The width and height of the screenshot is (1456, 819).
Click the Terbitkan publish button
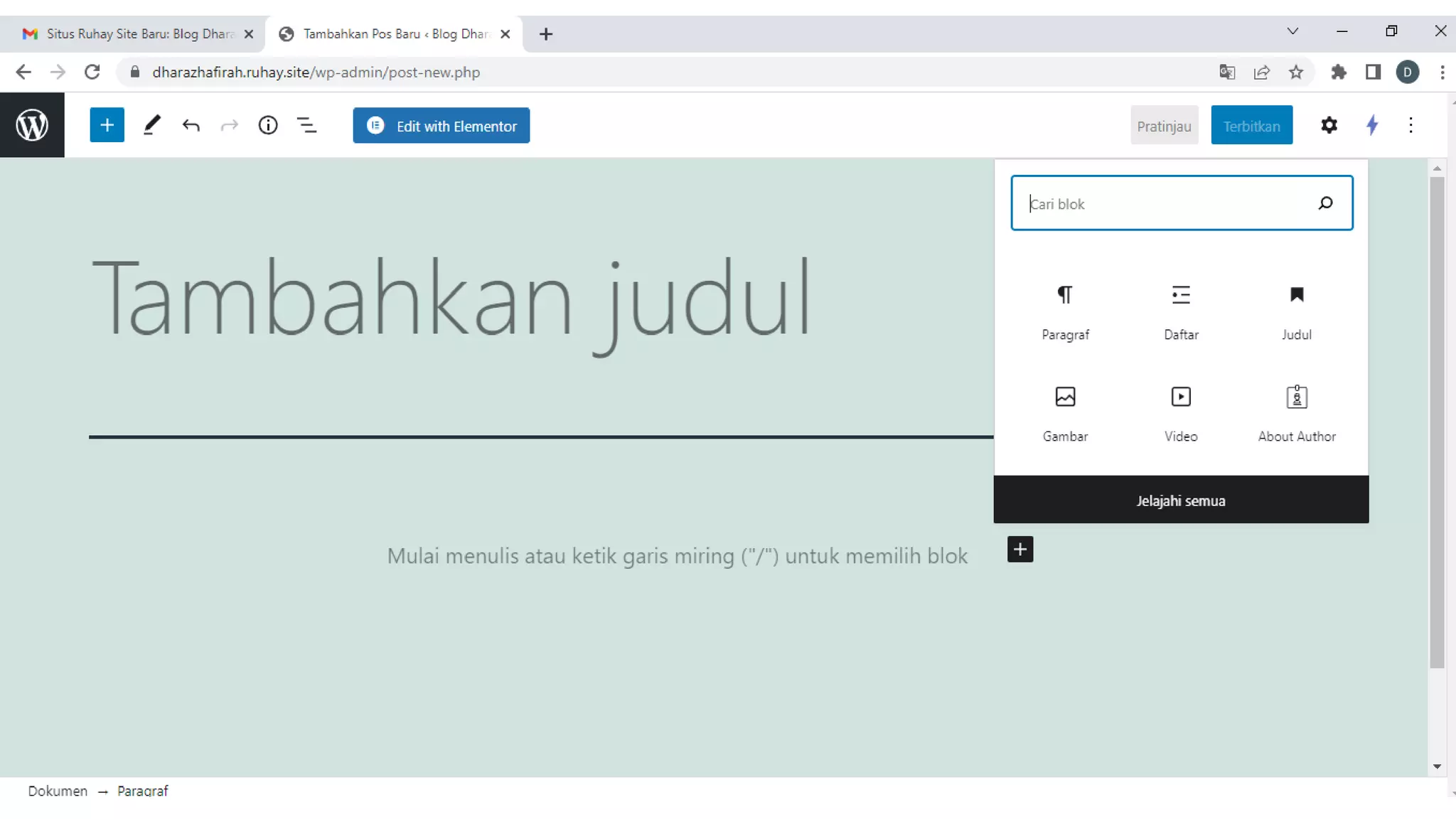click(1251, 126)
